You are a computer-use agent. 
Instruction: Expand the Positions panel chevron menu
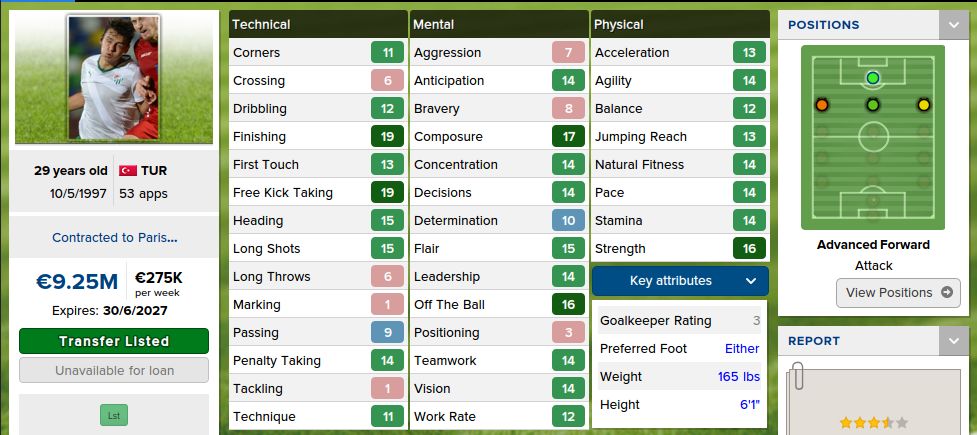[953, 25]
